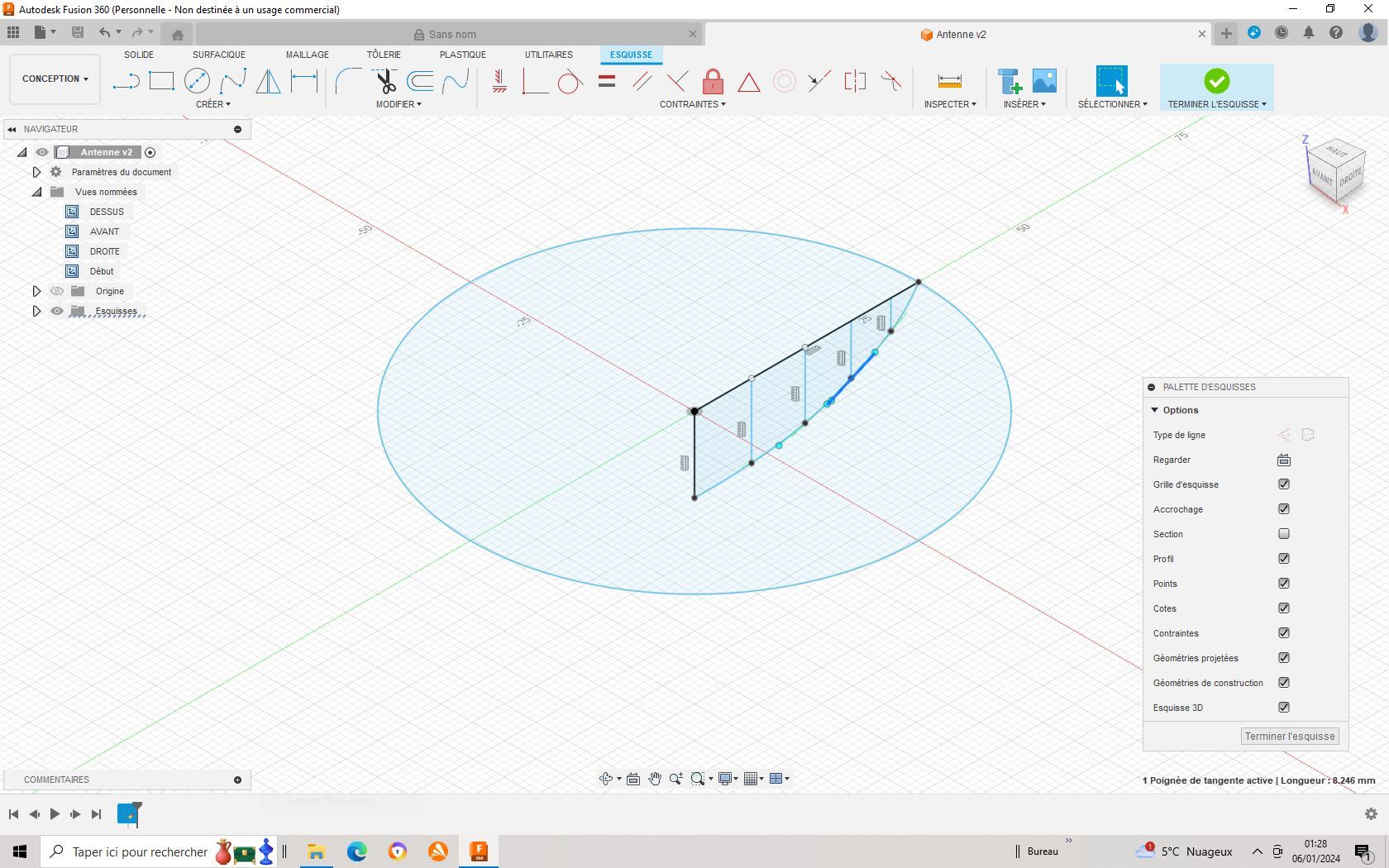This screenshot has height=868, width=1389.
Task: Uncheck the Grille d'esquisse checkbox
Action: pos(1284,484)
